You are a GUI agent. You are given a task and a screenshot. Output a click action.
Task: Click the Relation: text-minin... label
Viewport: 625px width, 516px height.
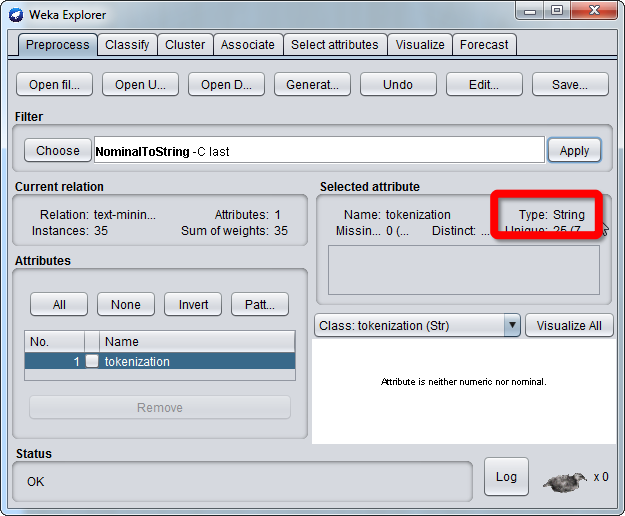pyautogui.click(x=98, y=214)
